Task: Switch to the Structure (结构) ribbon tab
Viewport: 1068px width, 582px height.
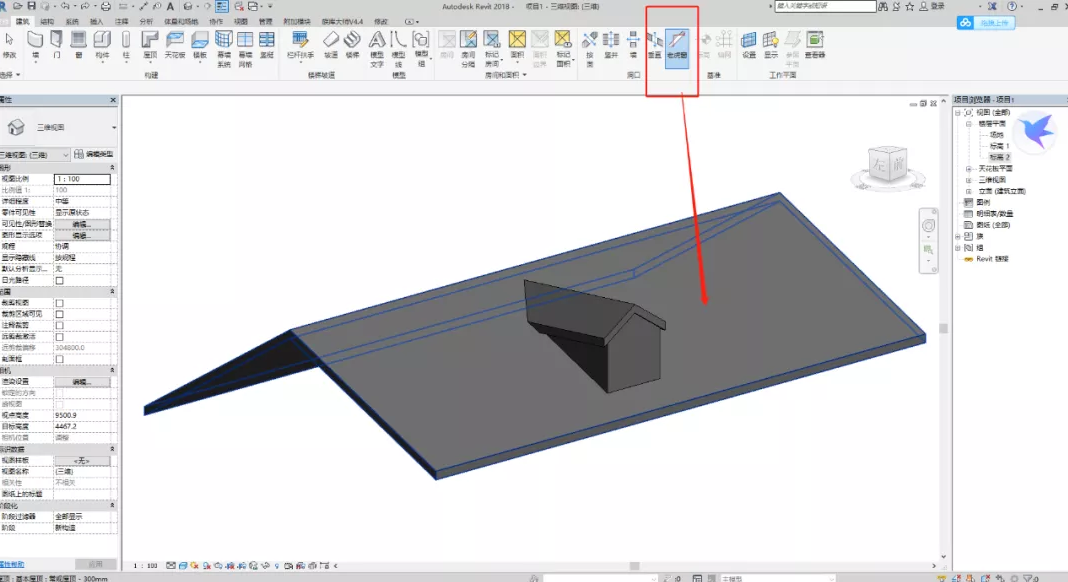Action: tap(47, 22)
